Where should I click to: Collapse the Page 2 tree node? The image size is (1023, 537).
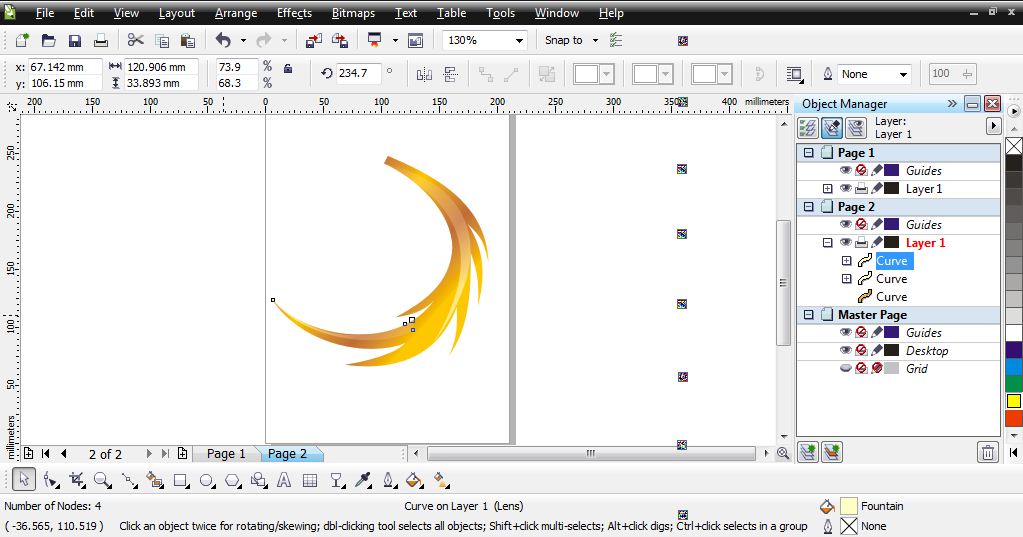[808, 207]
